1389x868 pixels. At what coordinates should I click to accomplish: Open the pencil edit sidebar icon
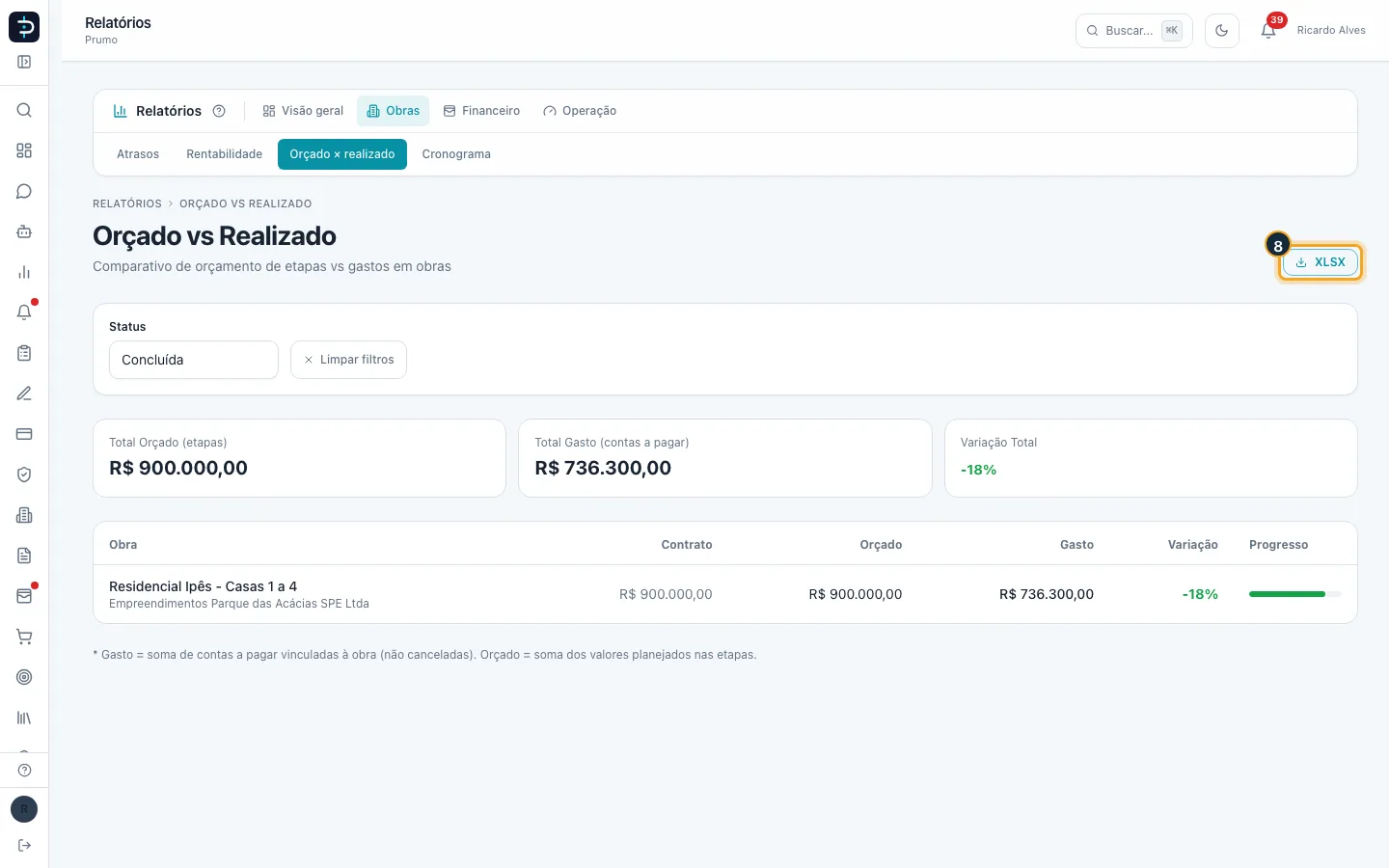(24, 393)
